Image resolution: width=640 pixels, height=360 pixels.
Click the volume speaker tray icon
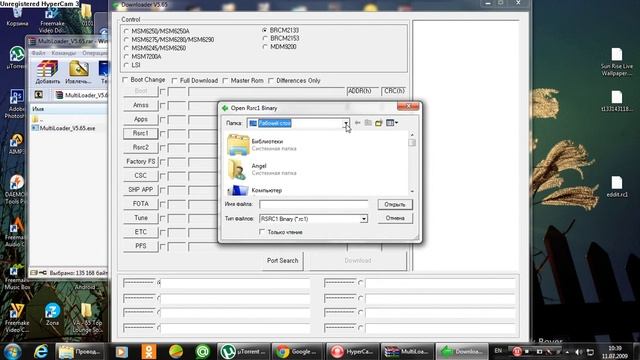coord(578,351)
